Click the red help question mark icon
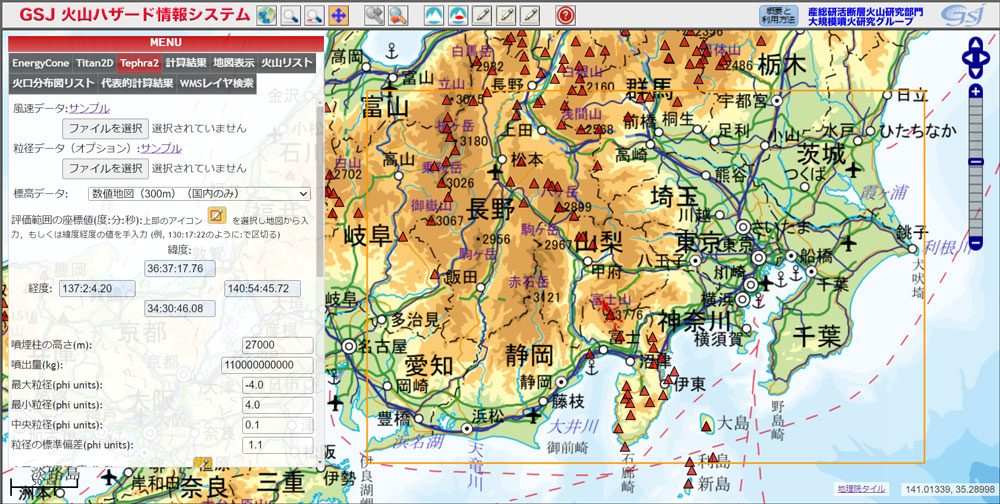The width and height of the screenshot is (1000, 504). pos(565,15)
